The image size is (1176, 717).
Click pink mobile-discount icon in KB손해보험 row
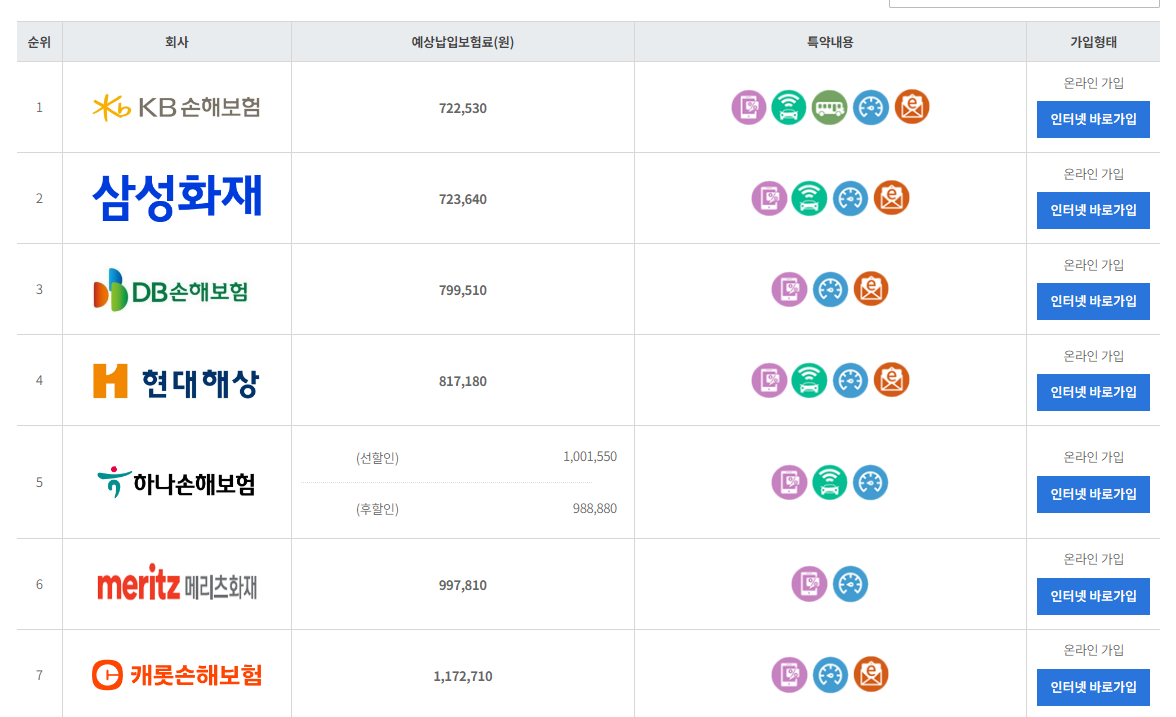pos(748,107)
